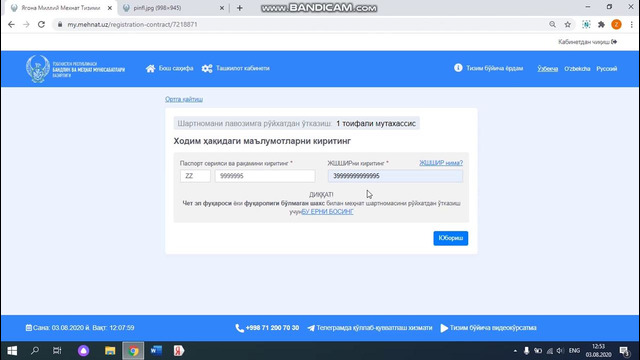Screen dimensions: 640x360
Task: Click БУ ЕРНИ БОСИНГ link
Action: 327,211
